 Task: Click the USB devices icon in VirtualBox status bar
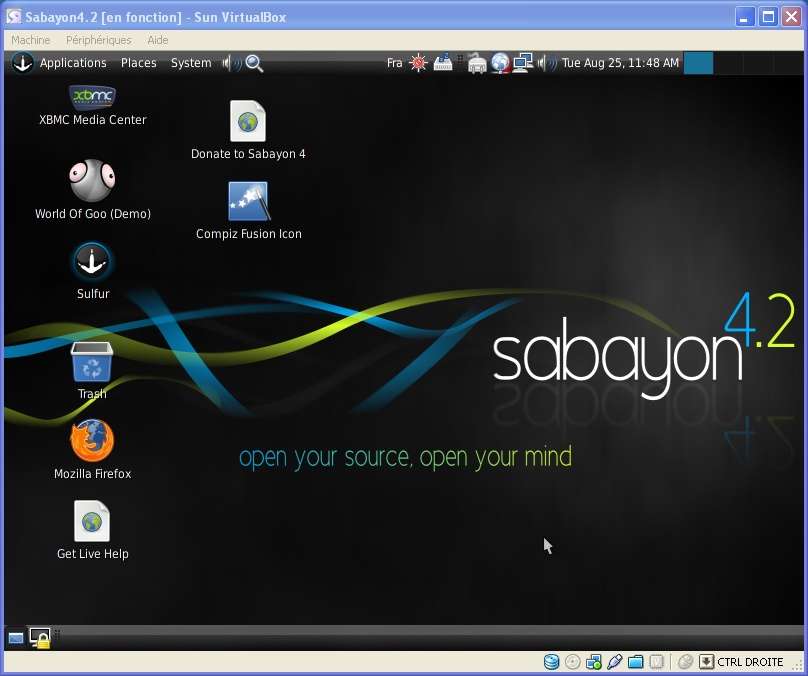(x=615, y=662)
